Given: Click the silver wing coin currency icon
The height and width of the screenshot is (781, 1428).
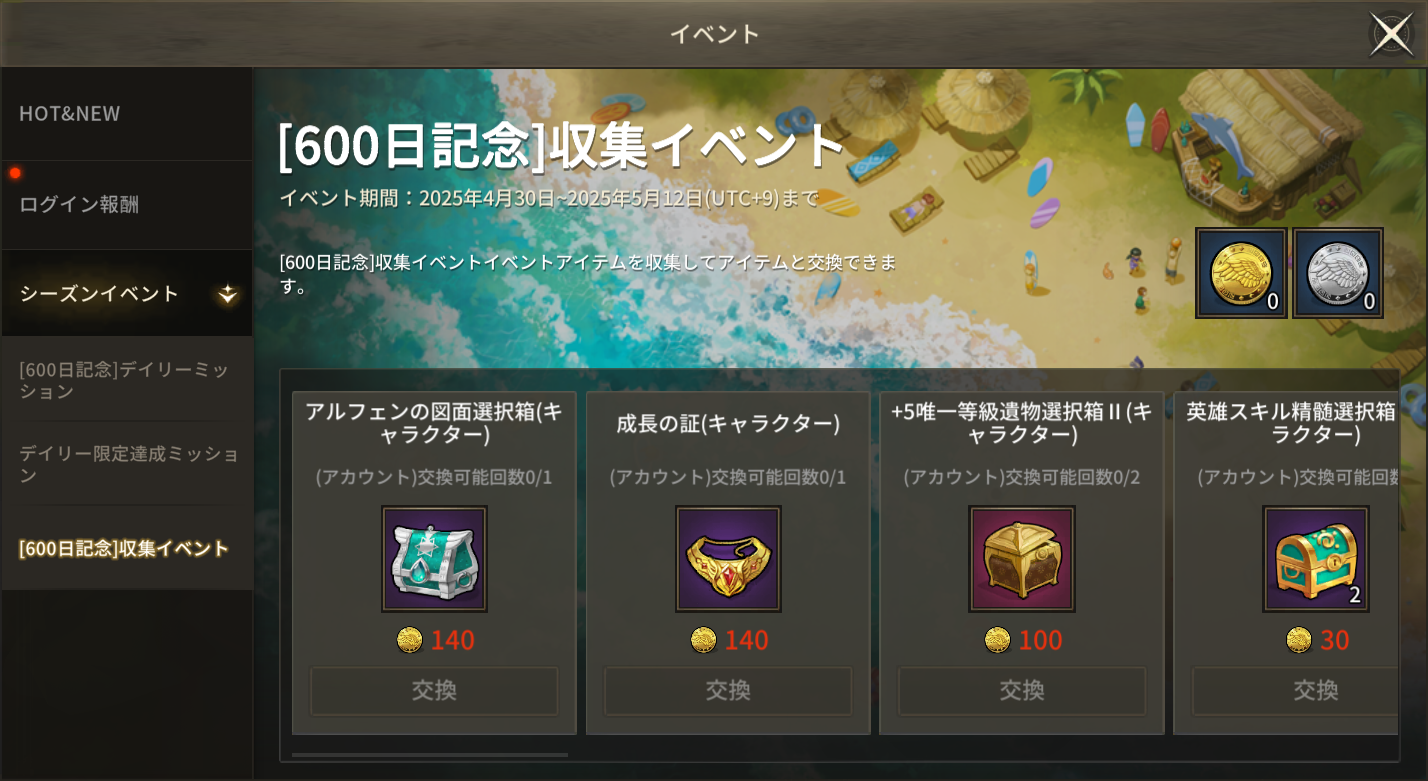Looking at the screenshot, I should 1338,273.
